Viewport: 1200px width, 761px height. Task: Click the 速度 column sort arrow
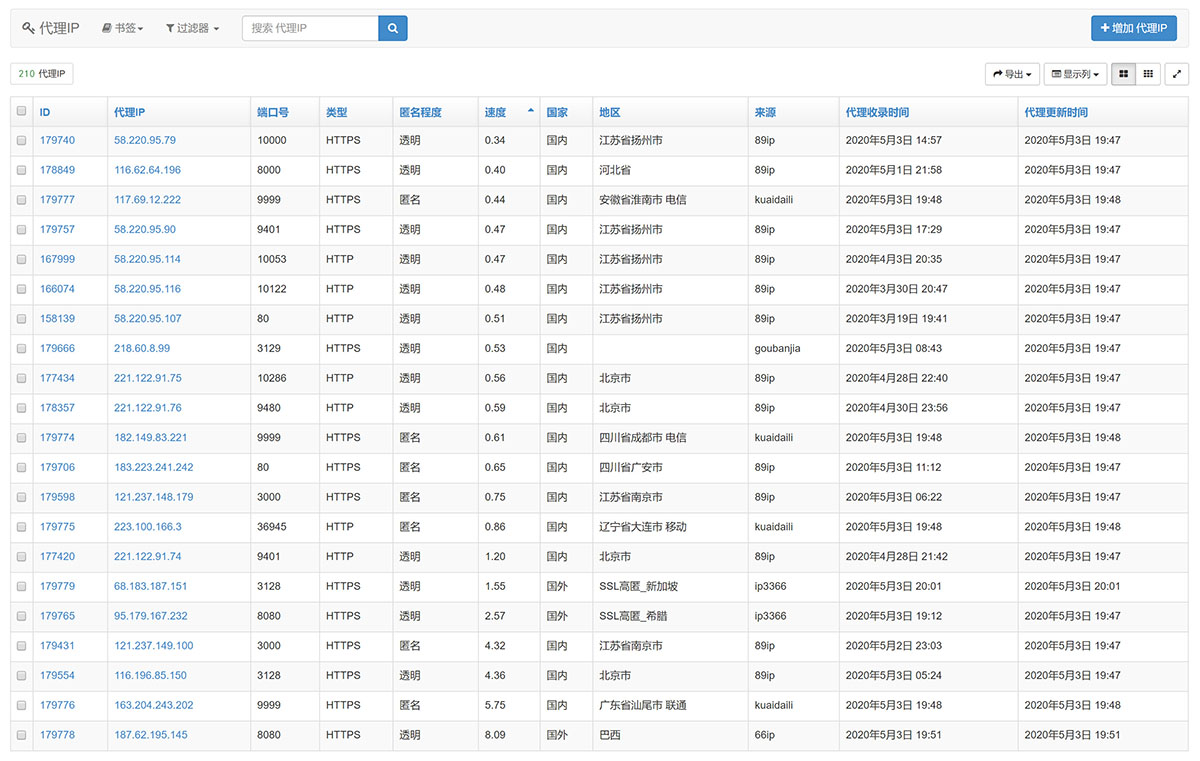[x=530, y=112]
